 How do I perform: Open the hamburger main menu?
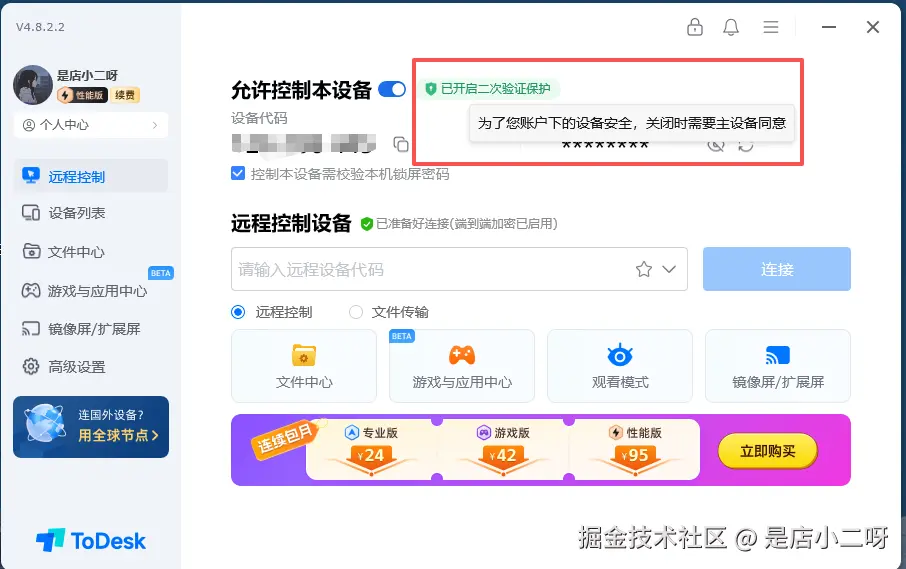771,27
